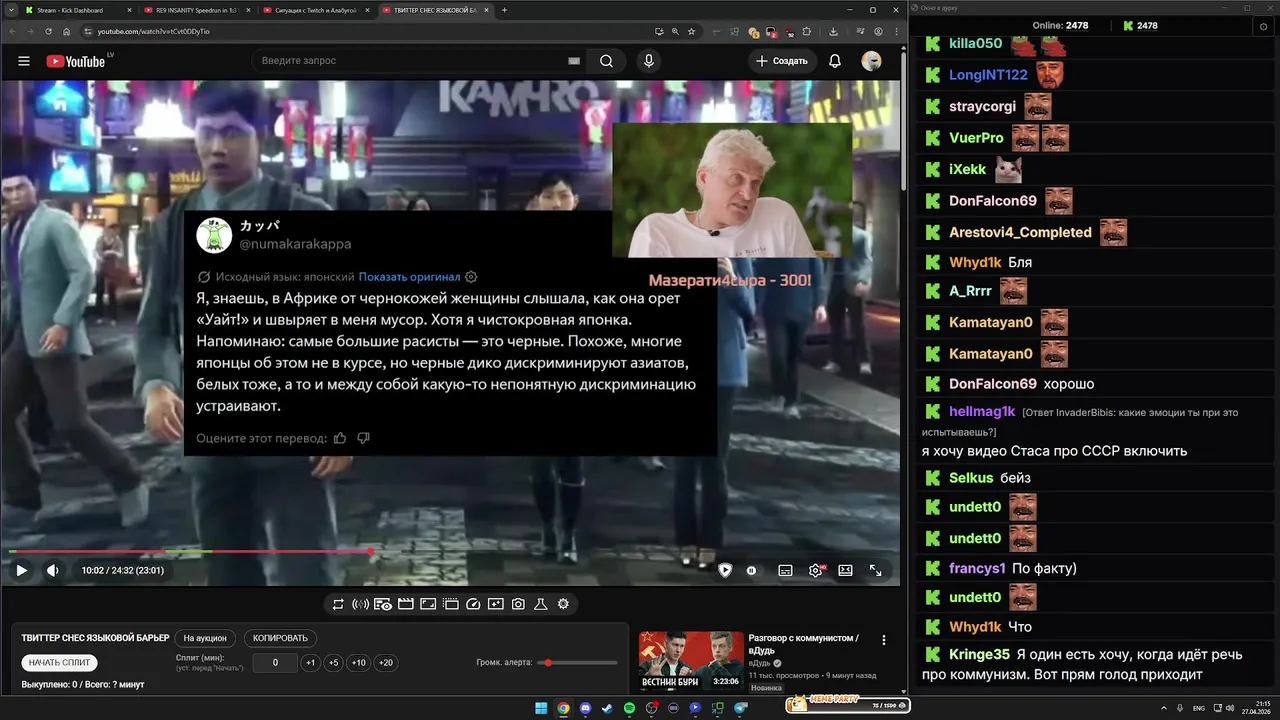
Task: Enter fullscreen mode
Action: (x=875, y=570)
